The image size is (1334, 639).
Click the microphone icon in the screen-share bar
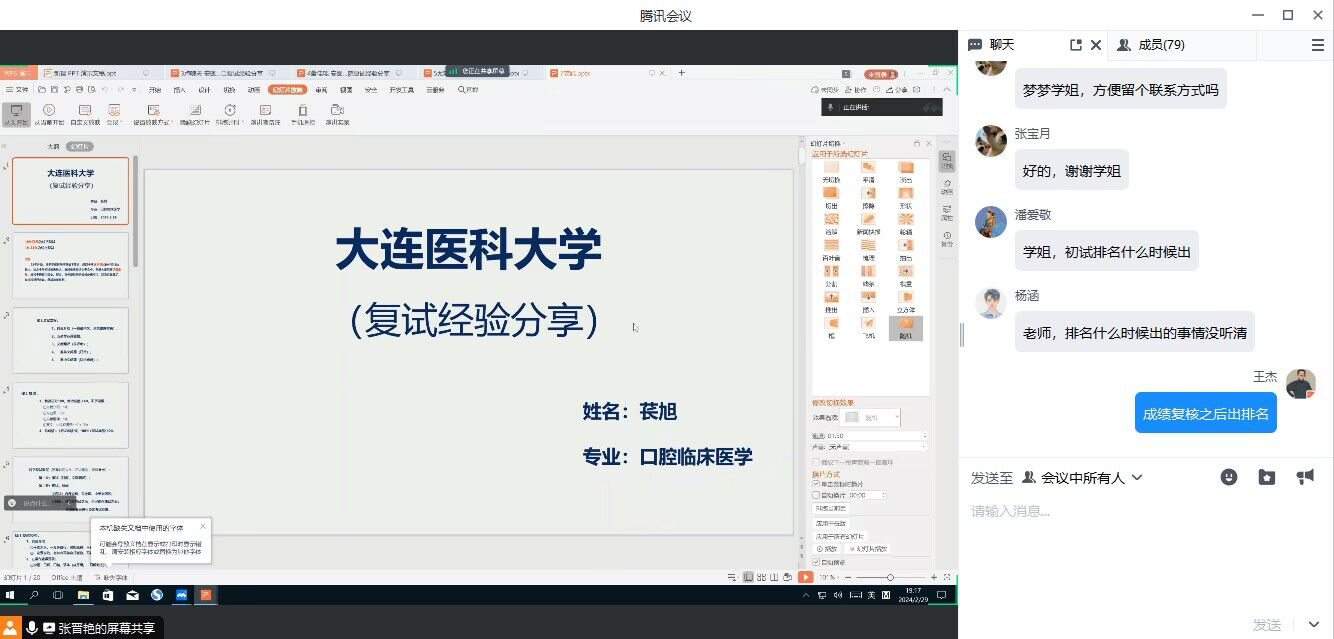[x=32, y=628]
